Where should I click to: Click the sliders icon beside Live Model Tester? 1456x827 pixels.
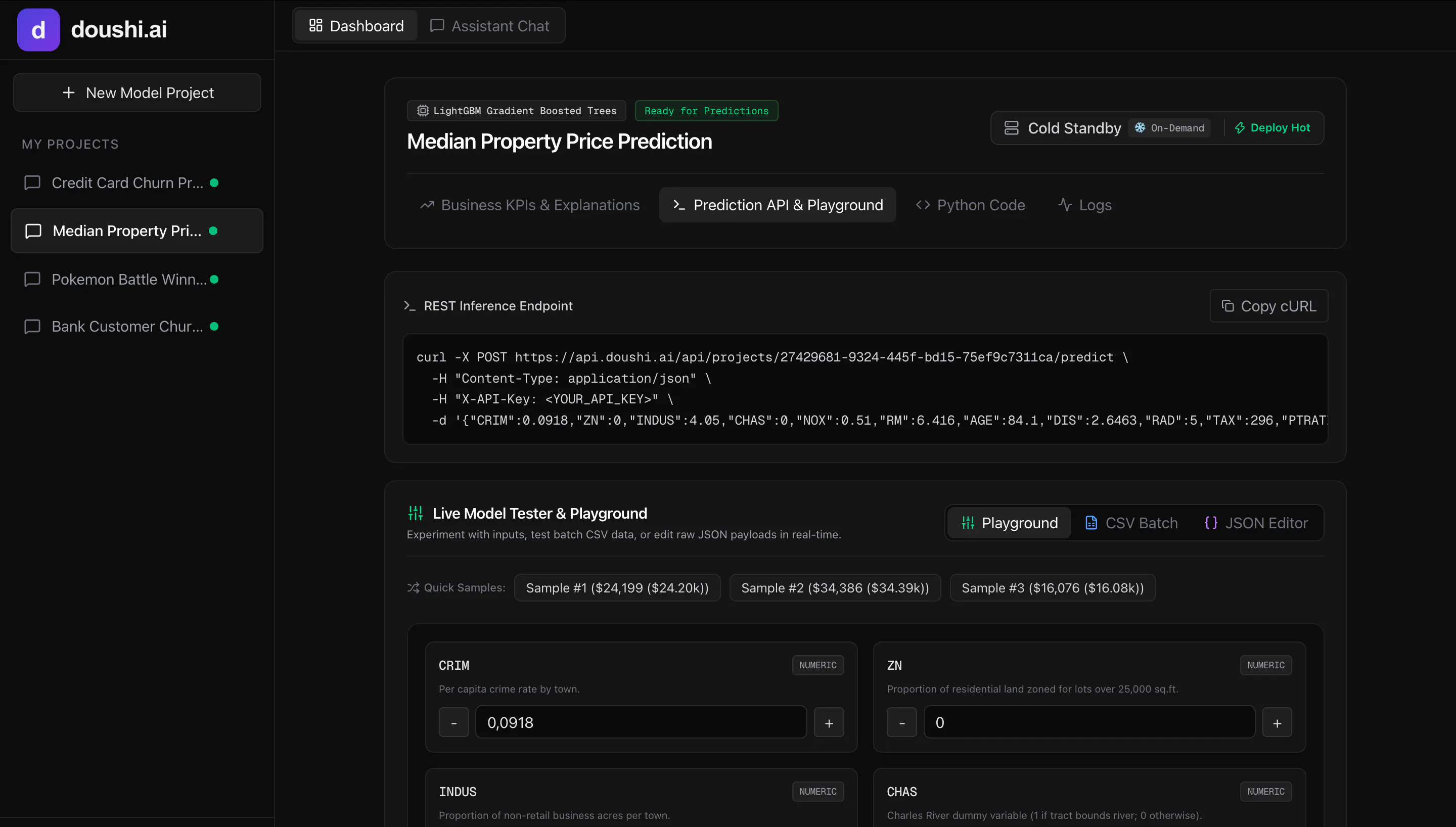[x=416, y=513]
